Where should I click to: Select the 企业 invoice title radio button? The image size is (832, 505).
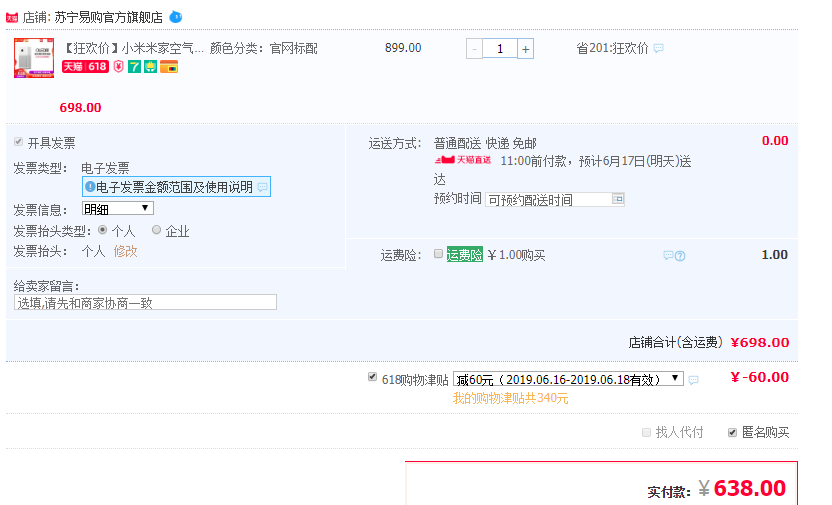156,230
